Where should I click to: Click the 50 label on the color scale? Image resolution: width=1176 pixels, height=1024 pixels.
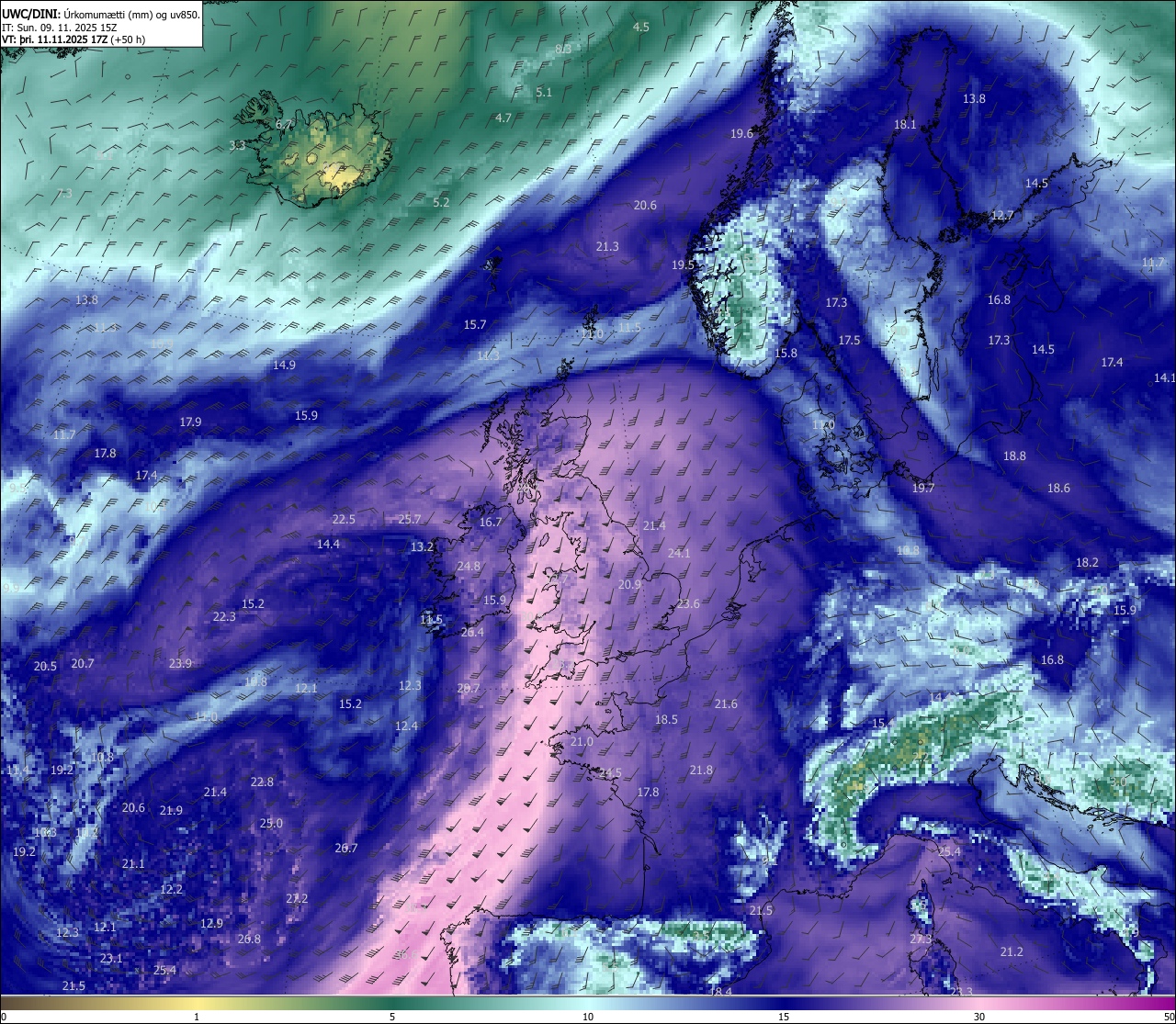click(x=1169, y=1017)
